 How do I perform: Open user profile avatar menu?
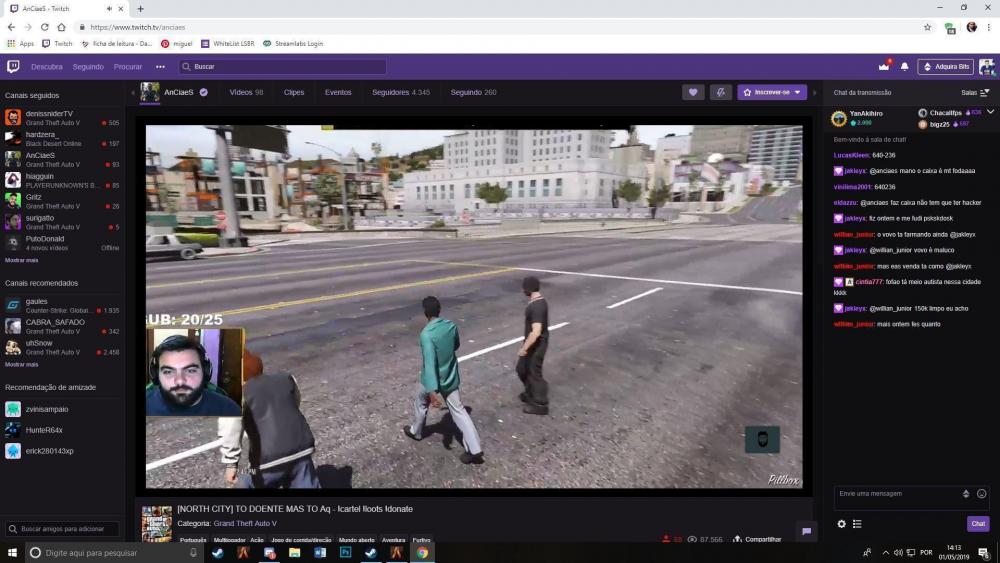click(987, 66)
